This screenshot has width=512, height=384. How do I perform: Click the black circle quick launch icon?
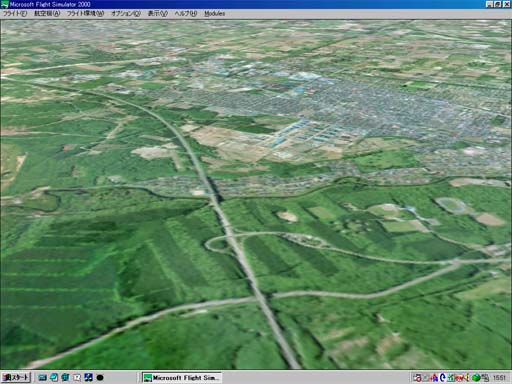[100, 377]
